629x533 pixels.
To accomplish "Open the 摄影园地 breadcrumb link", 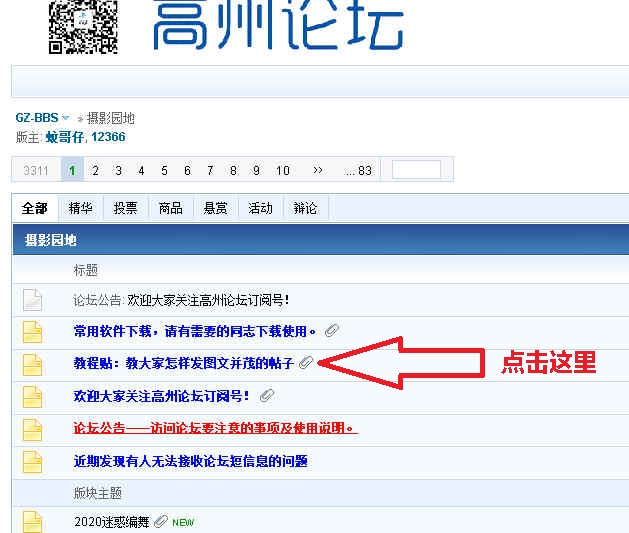I will pyautogui.click(x=111, y=118).
